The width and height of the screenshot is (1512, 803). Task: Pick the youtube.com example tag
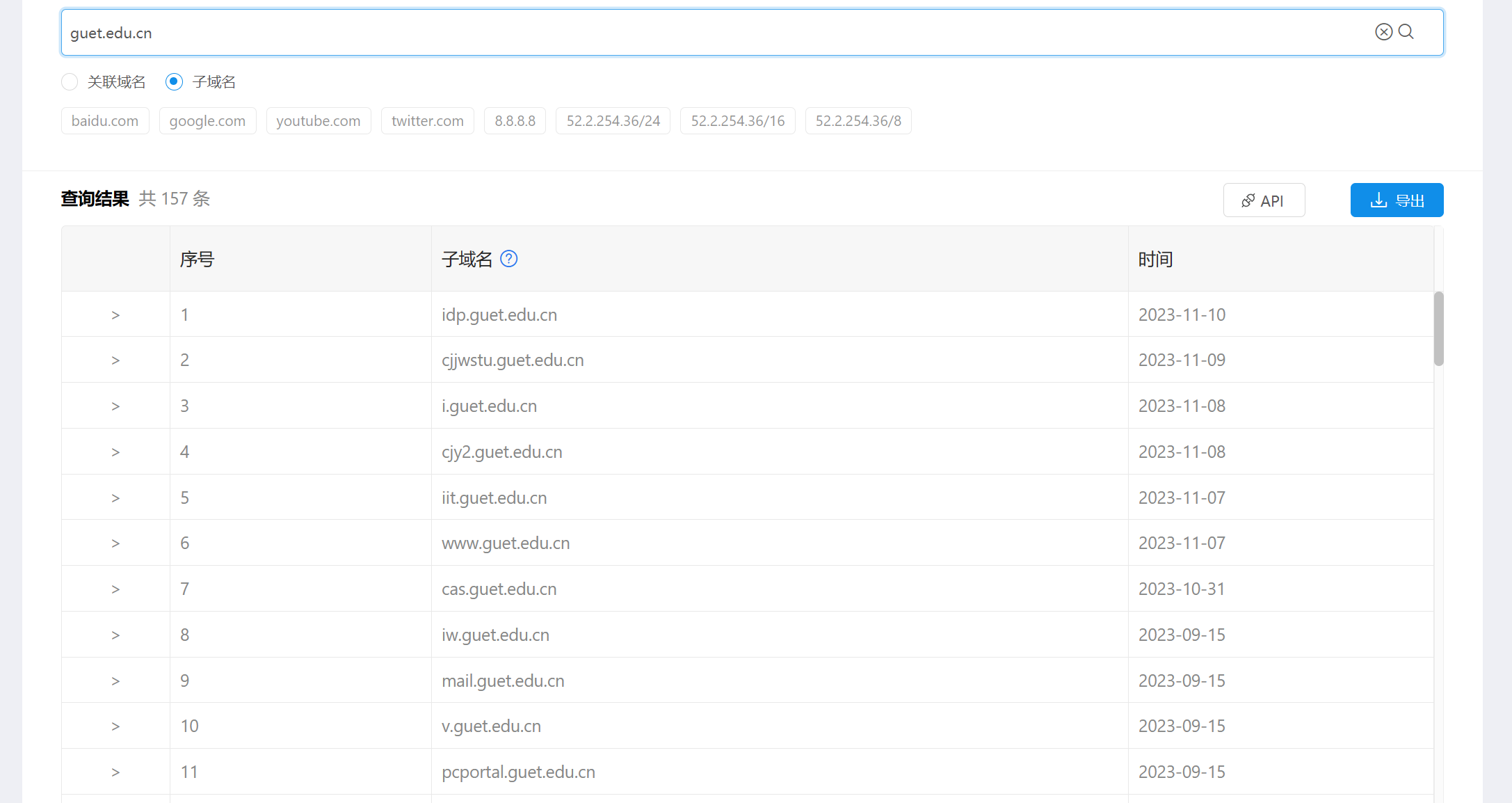click(x=318, y=121)
